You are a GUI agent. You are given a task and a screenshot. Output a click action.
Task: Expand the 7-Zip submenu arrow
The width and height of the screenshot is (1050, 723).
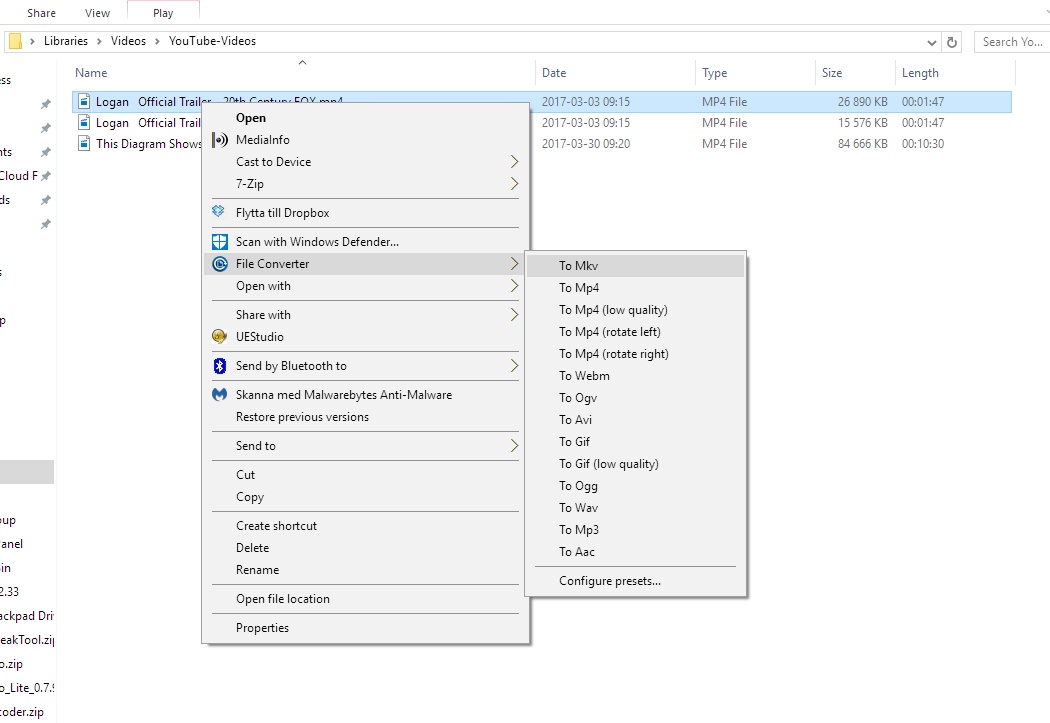click(x=514, y=183)
